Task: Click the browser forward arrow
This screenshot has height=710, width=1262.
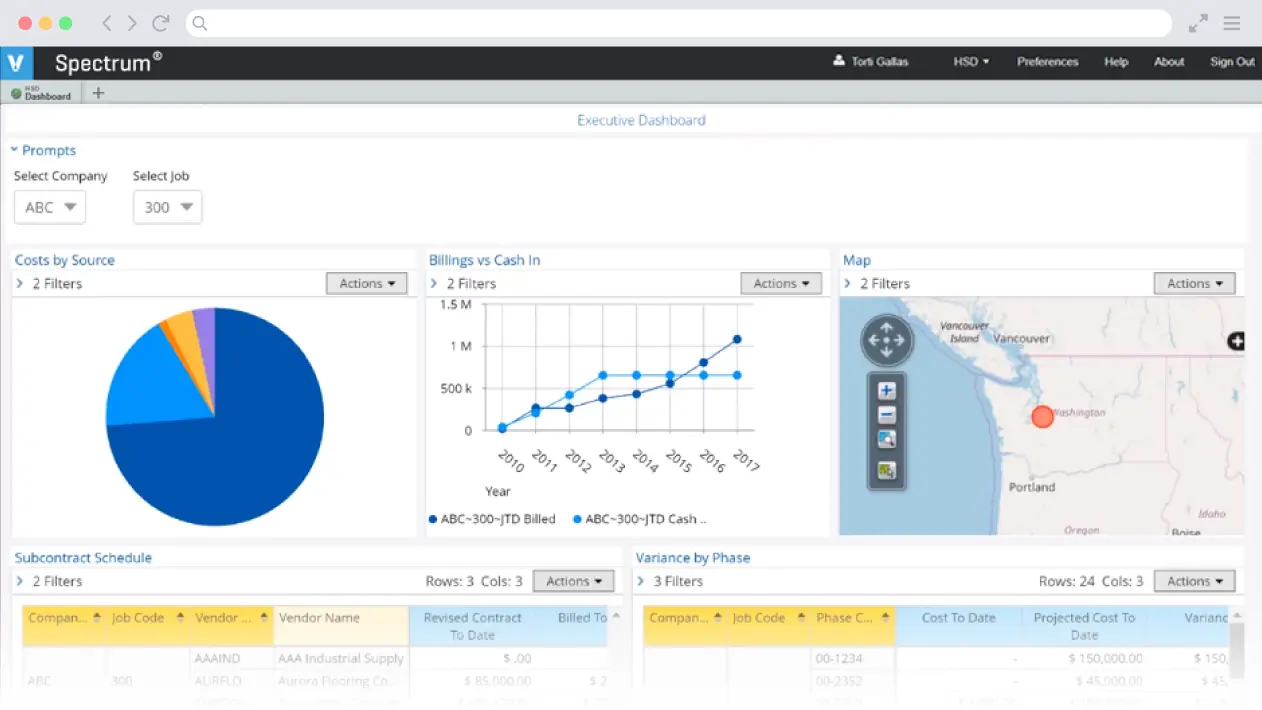Action: [x=132, y=23]
